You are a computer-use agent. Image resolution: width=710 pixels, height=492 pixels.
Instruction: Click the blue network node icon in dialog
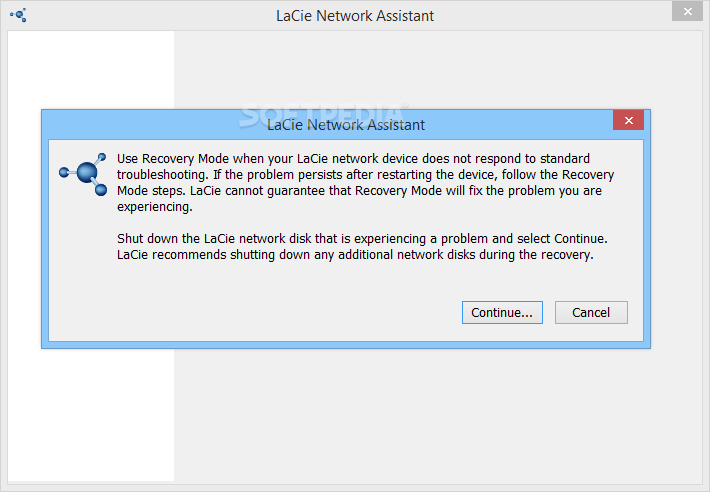point(83,174)
